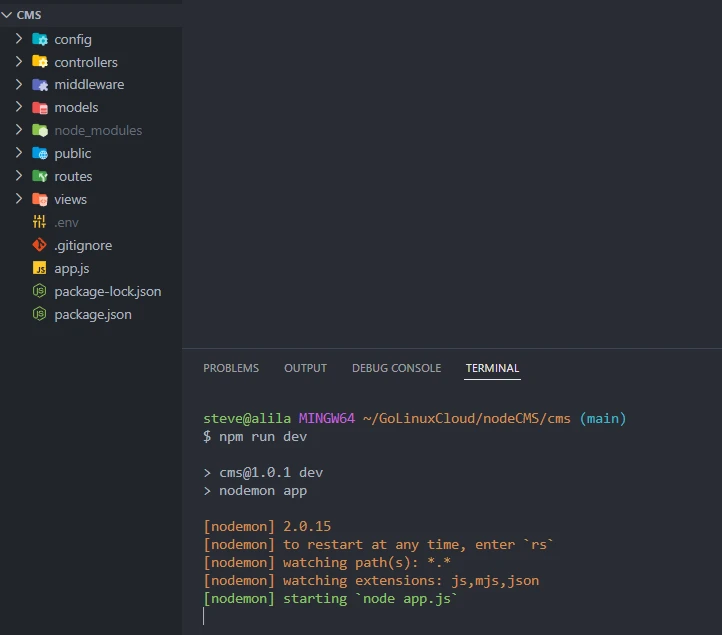Switch to the PROBLEMS tab
This screenshot has width=722, height=635.
point(231,368)
